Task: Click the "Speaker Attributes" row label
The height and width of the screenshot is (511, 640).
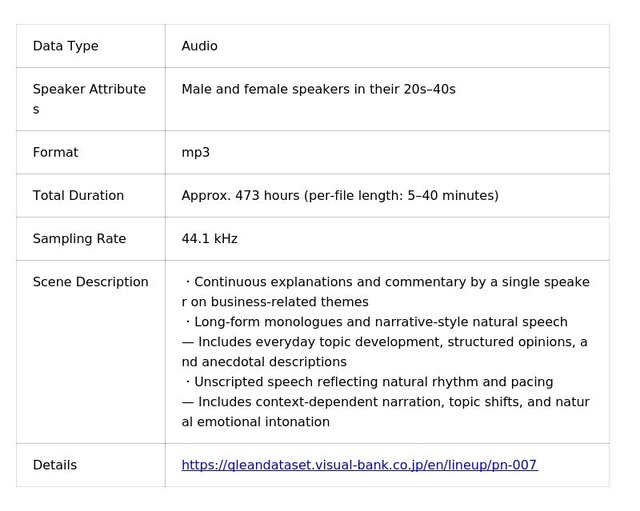Action: click(x=89, y=90)
